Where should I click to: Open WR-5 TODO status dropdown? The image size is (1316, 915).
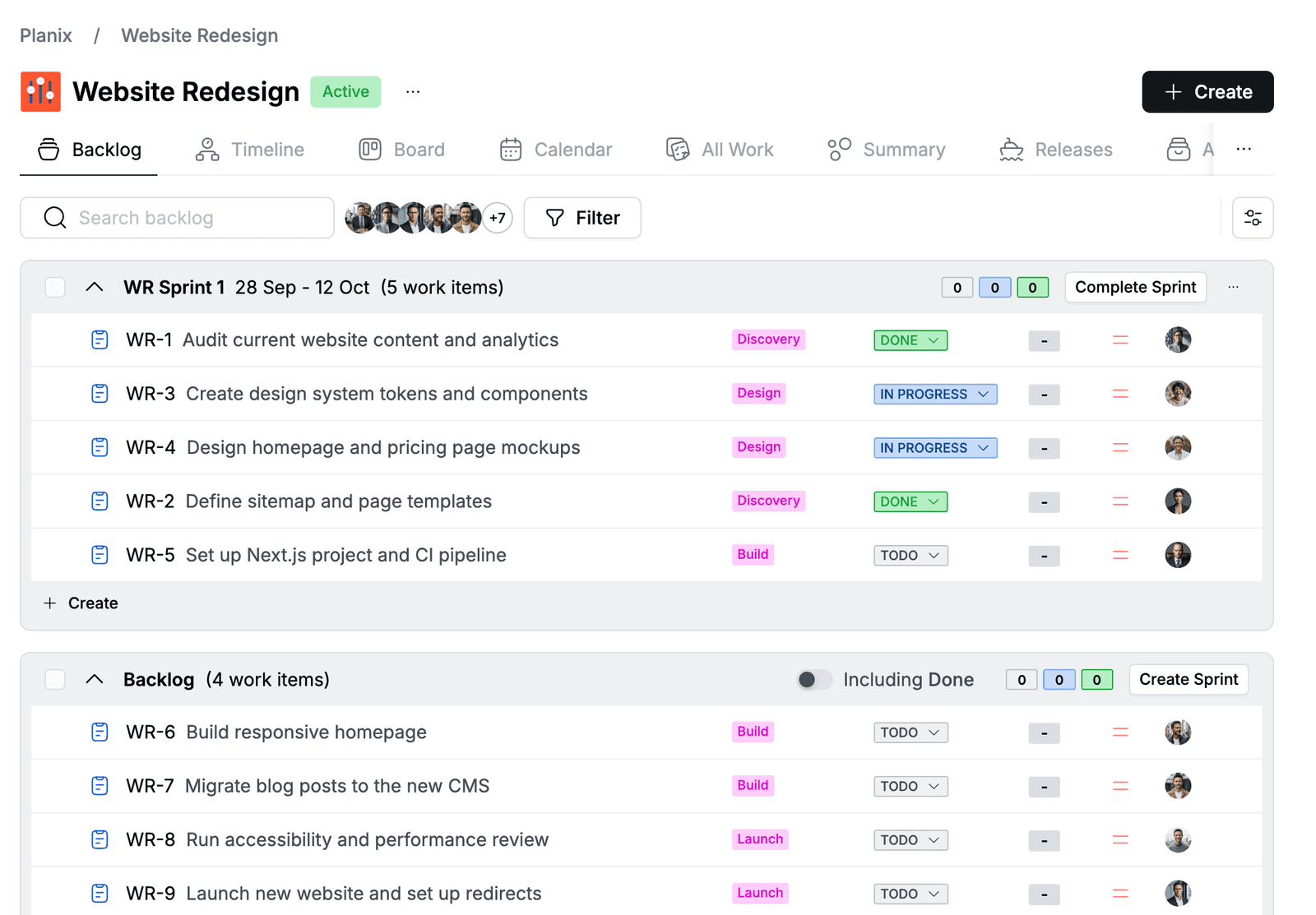tap(911, 556)
